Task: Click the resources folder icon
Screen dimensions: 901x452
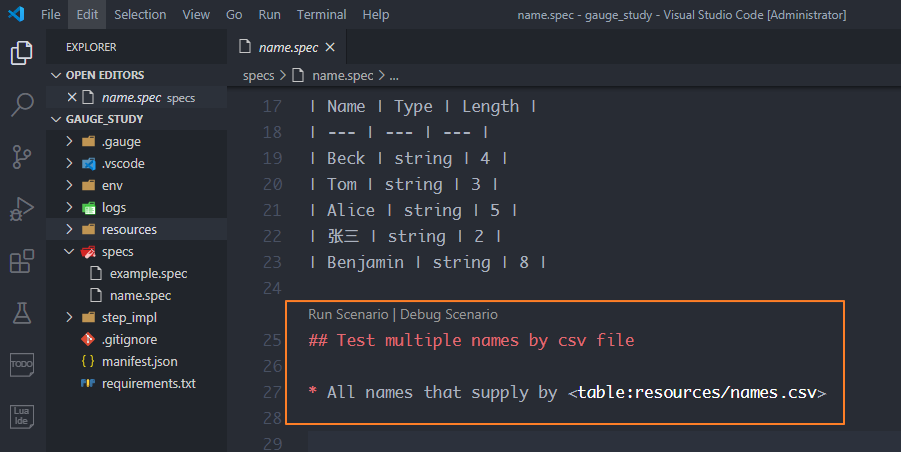Action: pos(88,230)
